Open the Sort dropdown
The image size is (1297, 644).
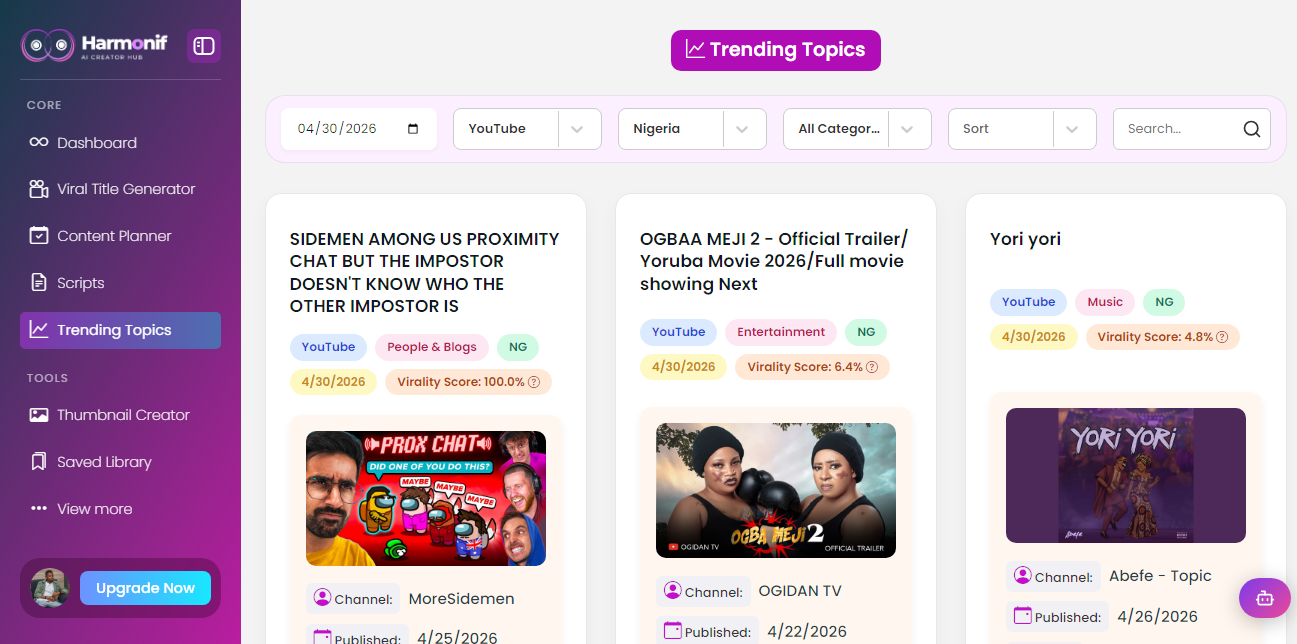1022,129
